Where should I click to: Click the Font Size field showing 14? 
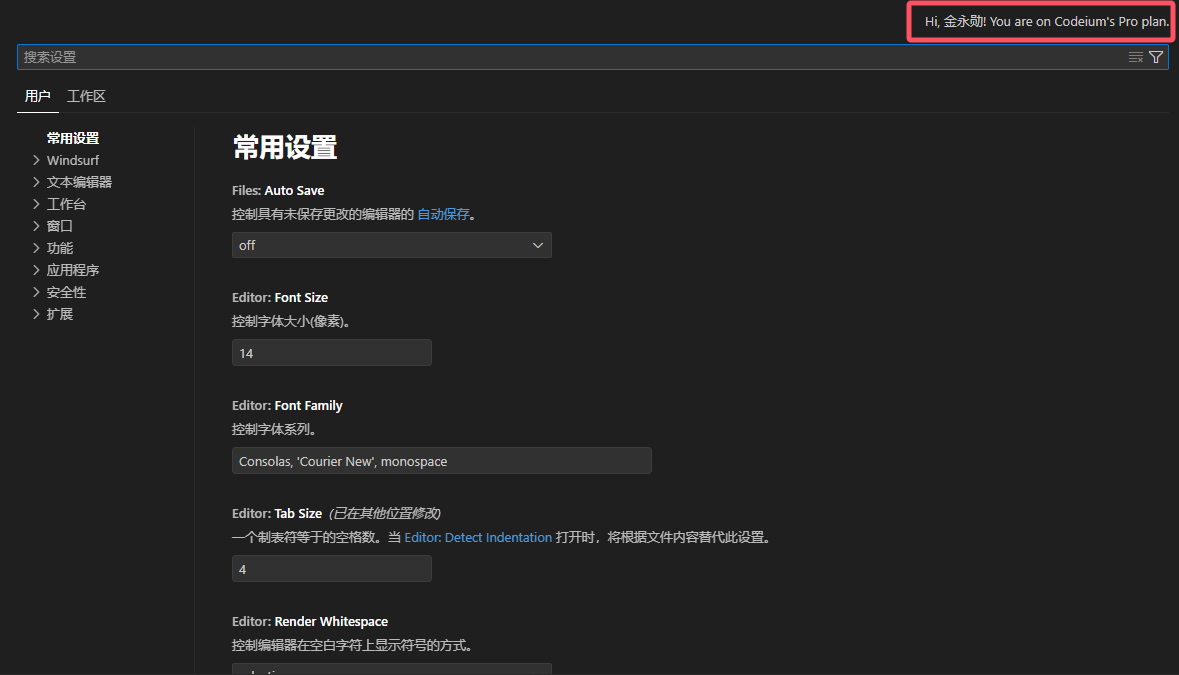(x=332, y=353)
